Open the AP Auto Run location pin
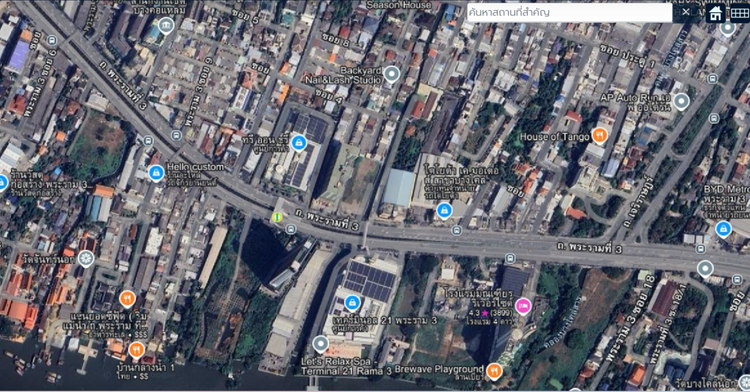The width and height of the screenshot is (750, 392). (x=681, y=101)
